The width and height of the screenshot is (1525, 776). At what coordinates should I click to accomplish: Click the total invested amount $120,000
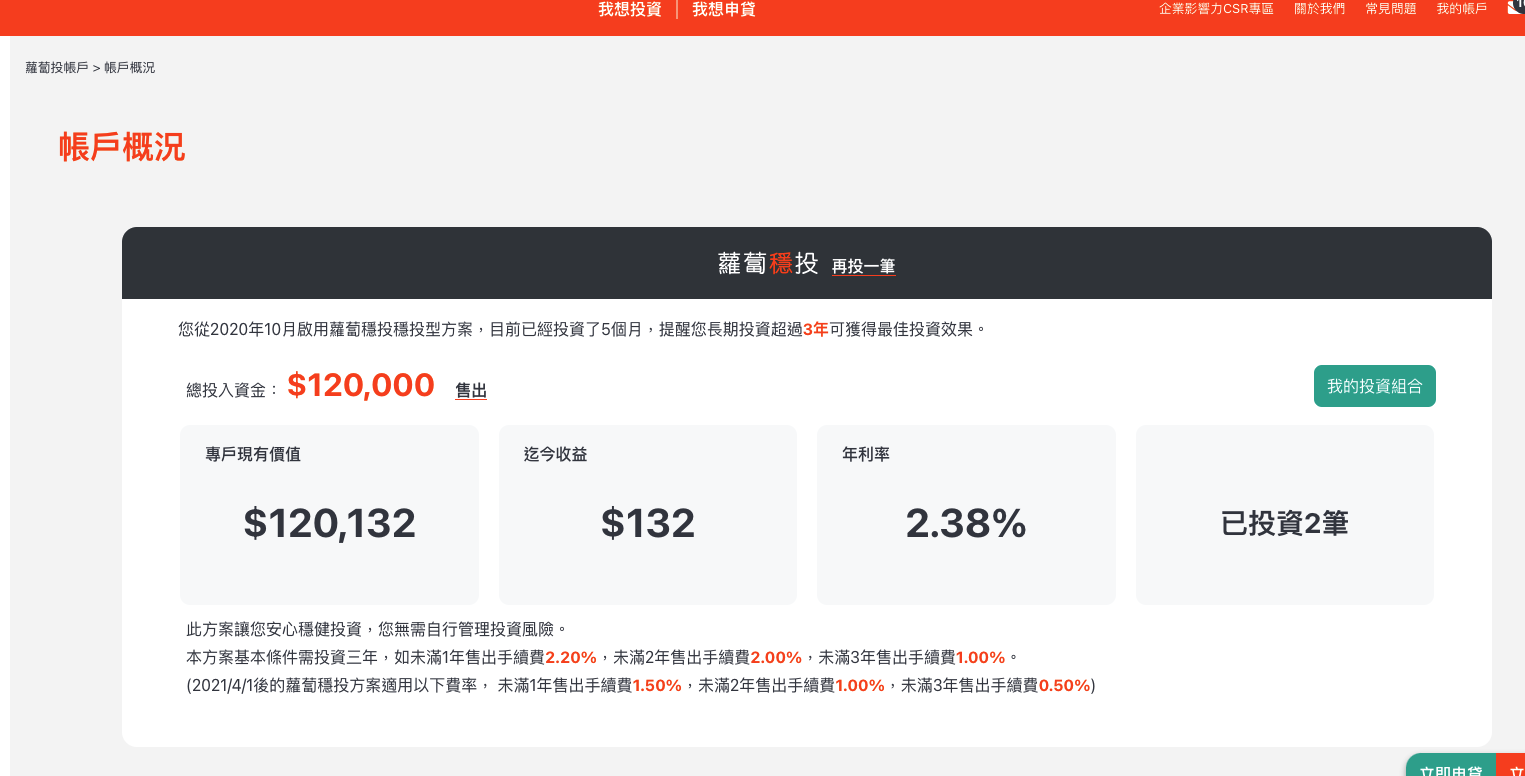click(361, 385)
